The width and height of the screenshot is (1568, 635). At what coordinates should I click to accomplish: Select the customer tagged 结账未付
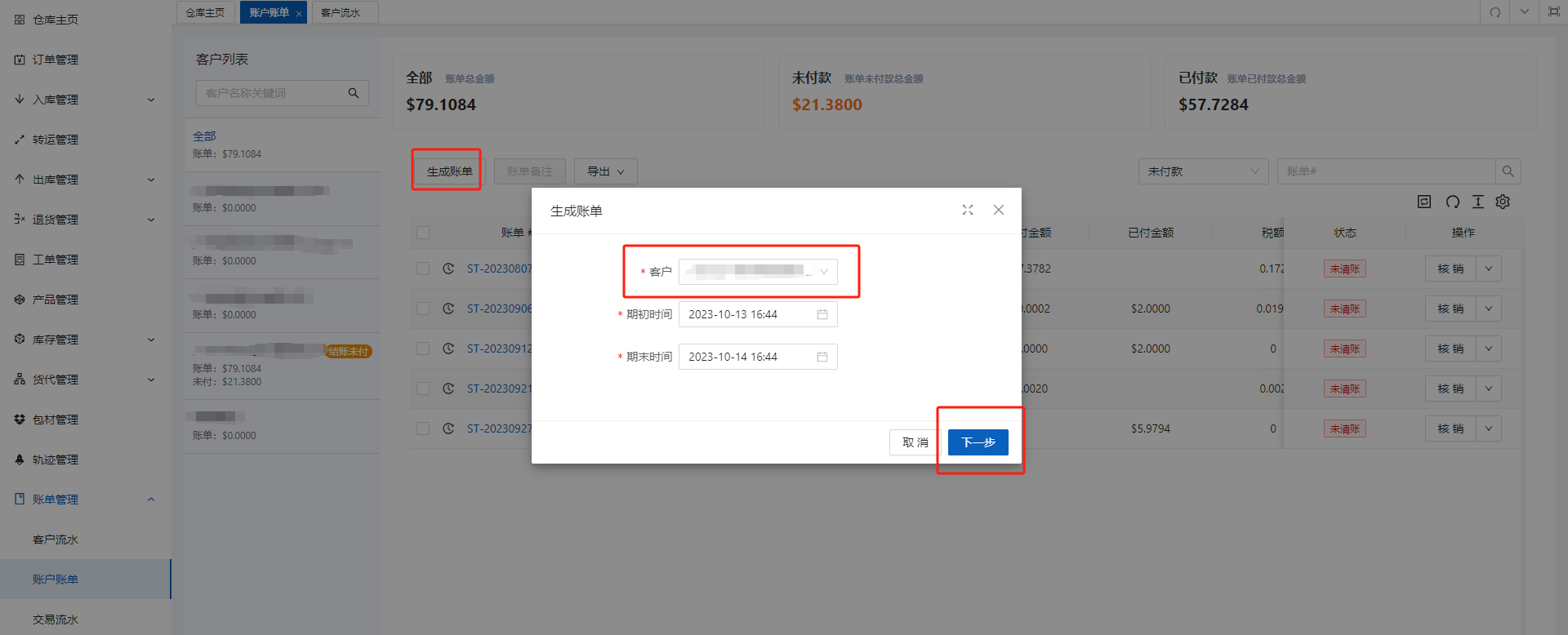[x=282, y=366]
